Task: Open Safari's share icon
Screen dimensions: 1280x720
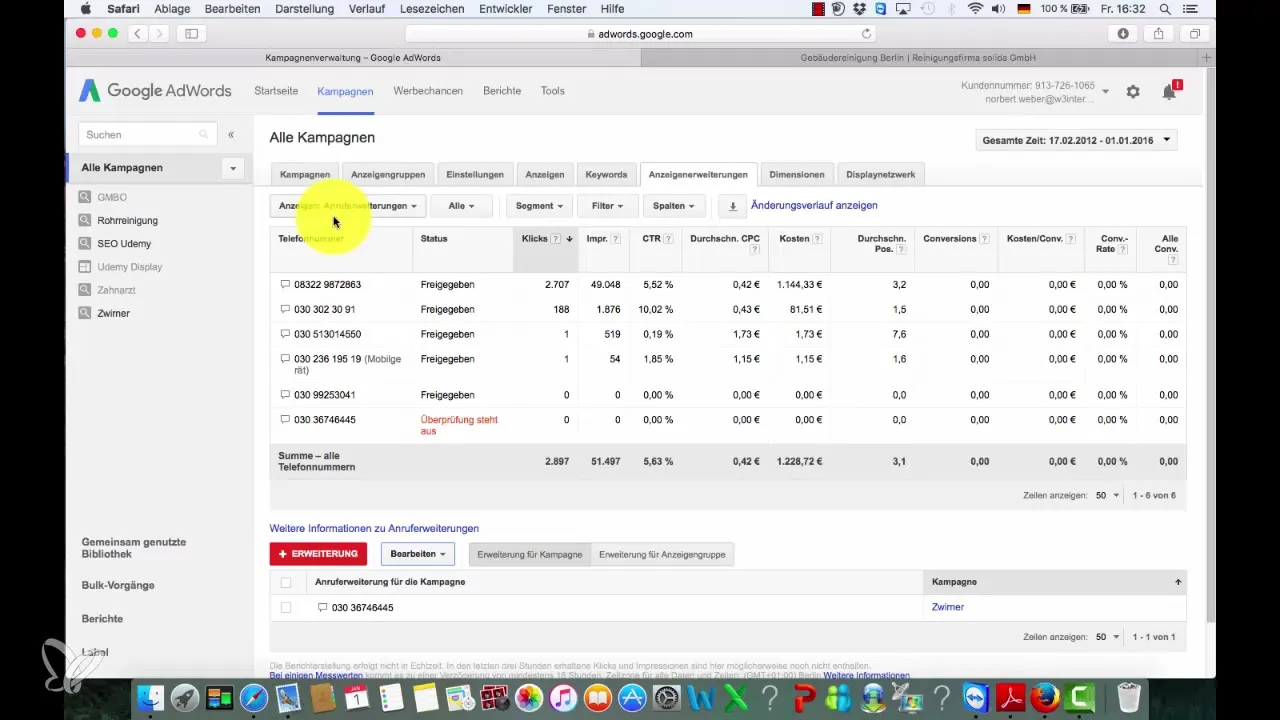Action: tap(1159, 34)
